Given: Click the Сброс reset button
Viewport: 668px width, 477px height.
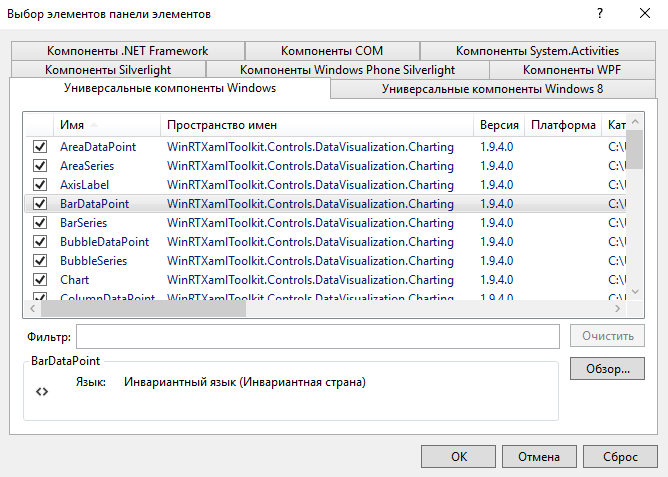Looking at the screenshot, I should pos(620,456).
